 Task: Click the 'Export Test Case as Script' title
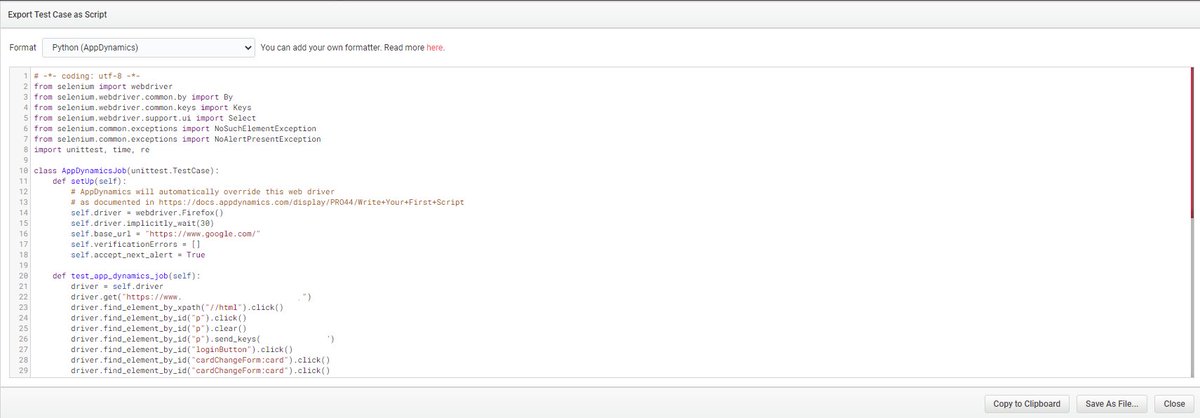(58, 15)
